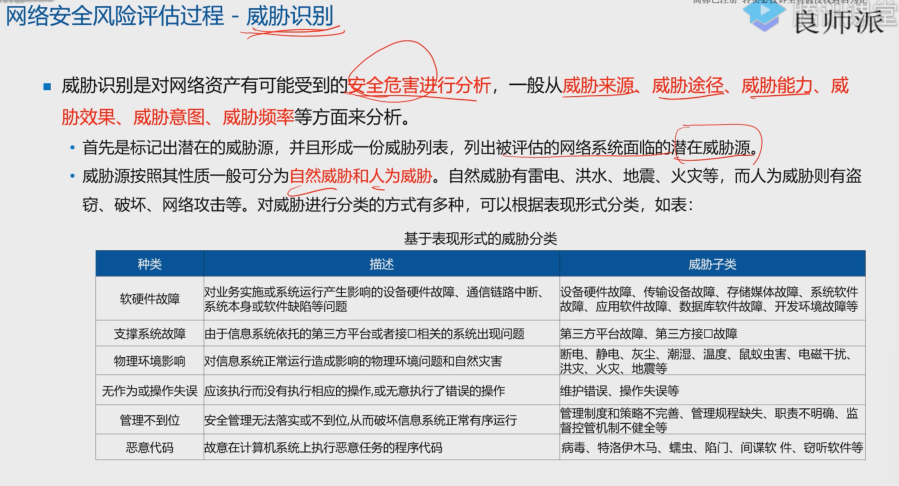Screen dimensions: 899x486
Task: Click the underlined 威胁识别 in title
Action: [290, 17]
